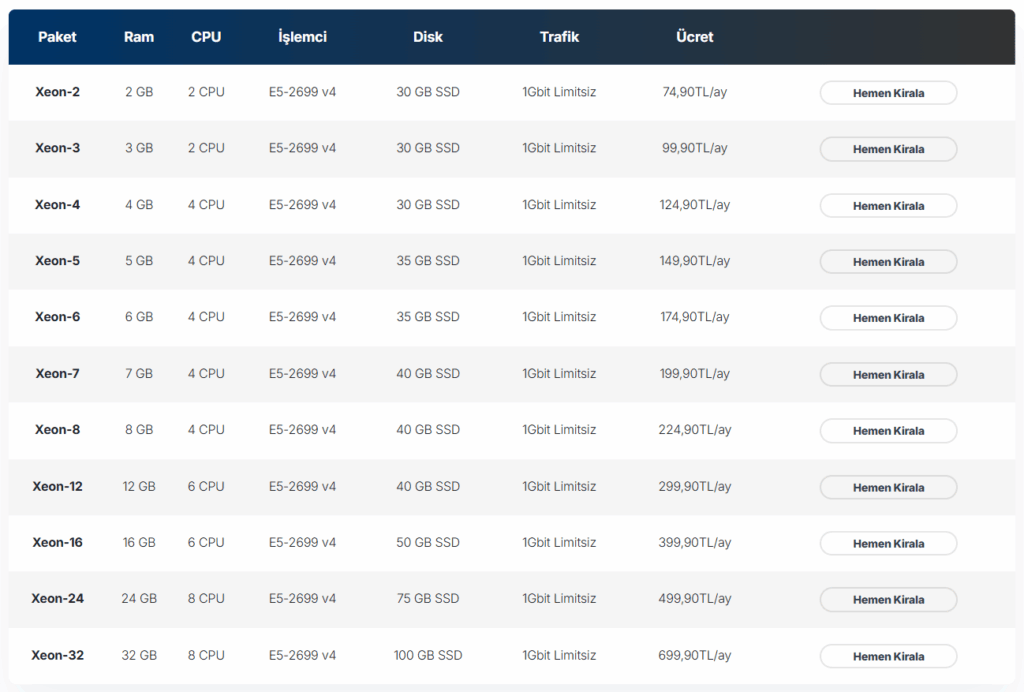Viewport: 1024px width, 692px height.
Task: Choose Hemen Kirala for the Xeon-12 package
Action: [x=888, y=488]
